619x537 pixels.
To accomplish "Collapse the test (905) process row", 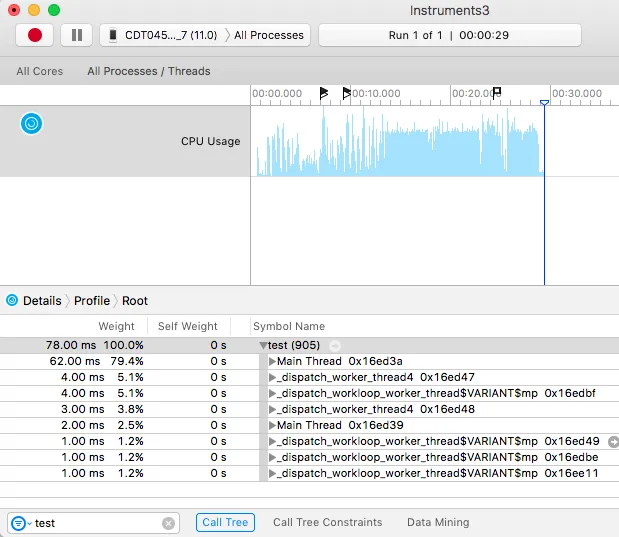I will tap(263, 345).
